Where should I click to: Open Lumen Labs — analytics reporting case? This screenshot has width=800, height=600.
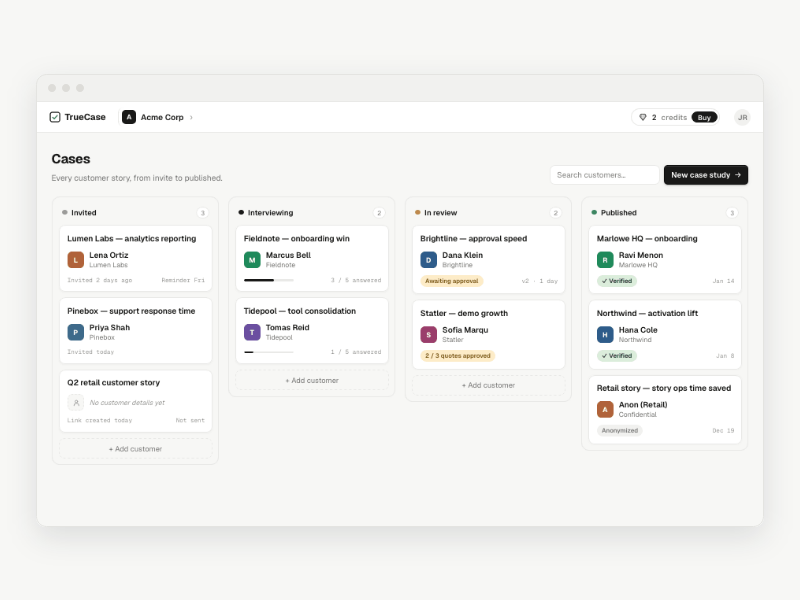click(x=135, y=258)
